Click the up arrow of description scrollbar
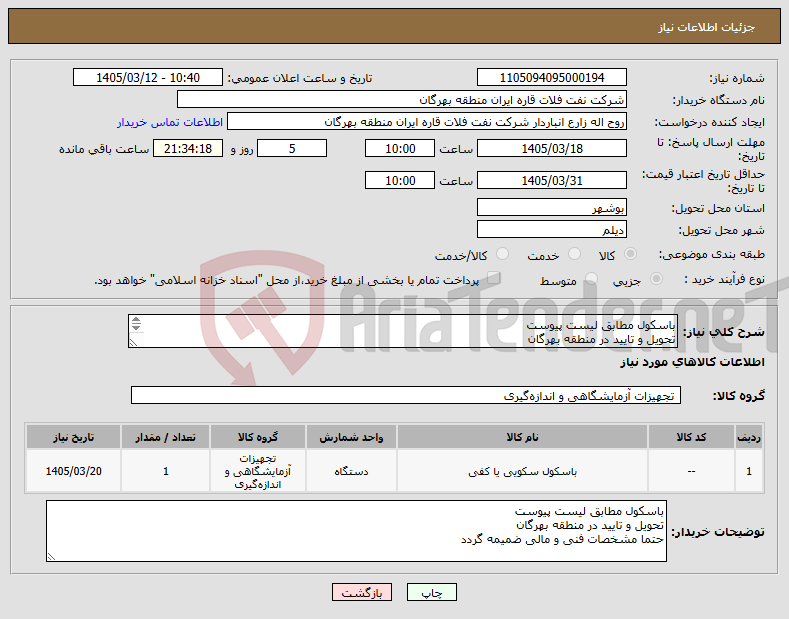 tap(136, 320)
